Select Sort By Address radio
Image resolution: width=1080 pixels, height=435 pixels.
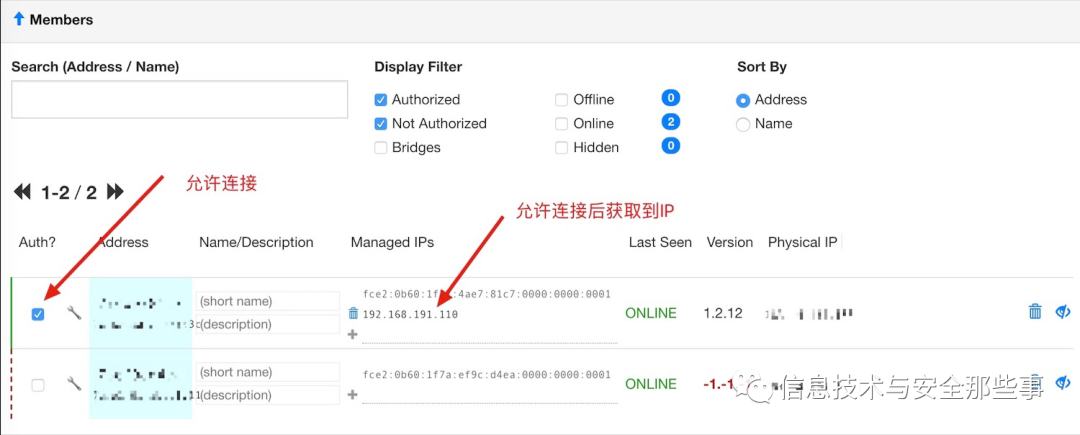coord(742,100)
